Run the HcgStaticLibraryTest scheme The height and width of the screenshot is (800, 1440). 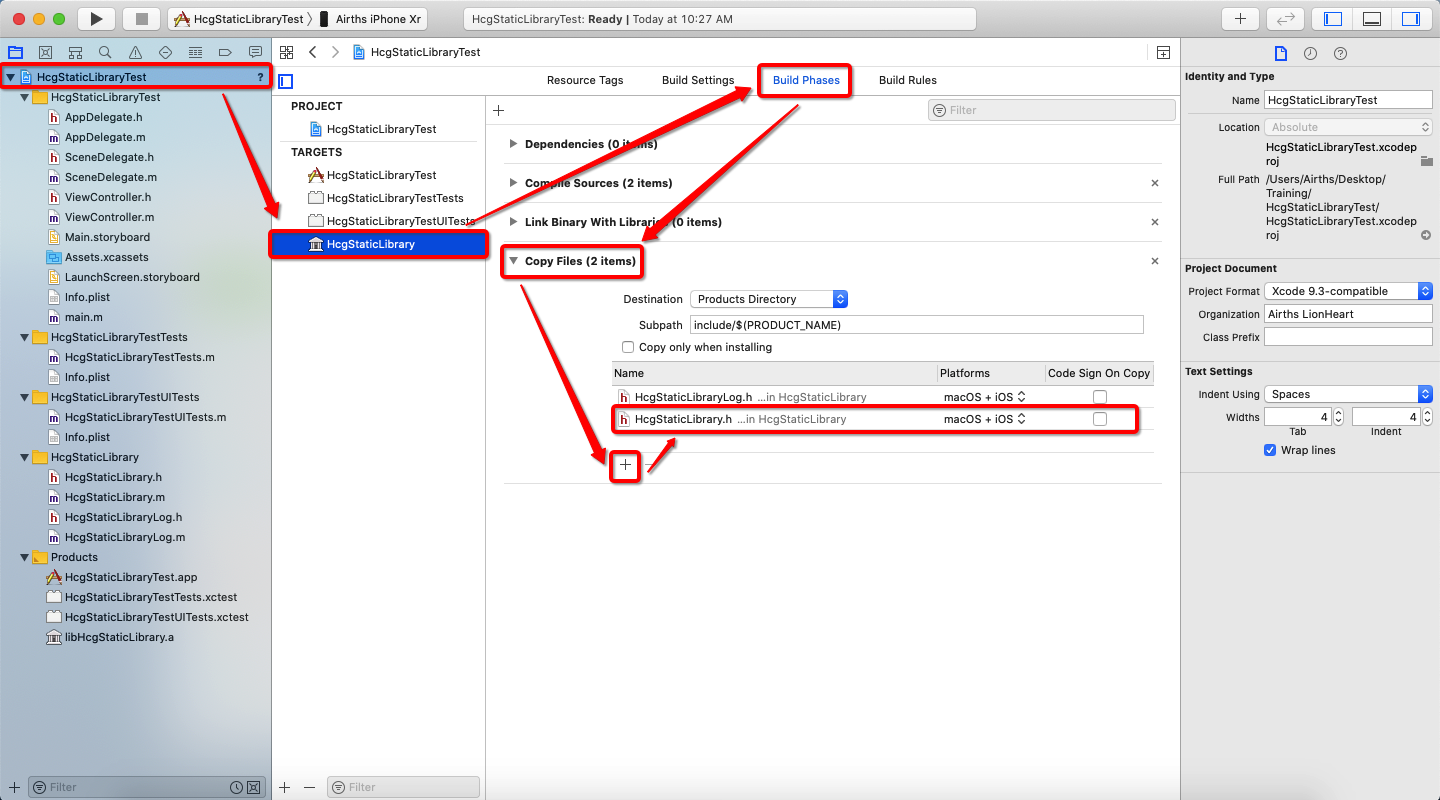[x=95, y=18]
